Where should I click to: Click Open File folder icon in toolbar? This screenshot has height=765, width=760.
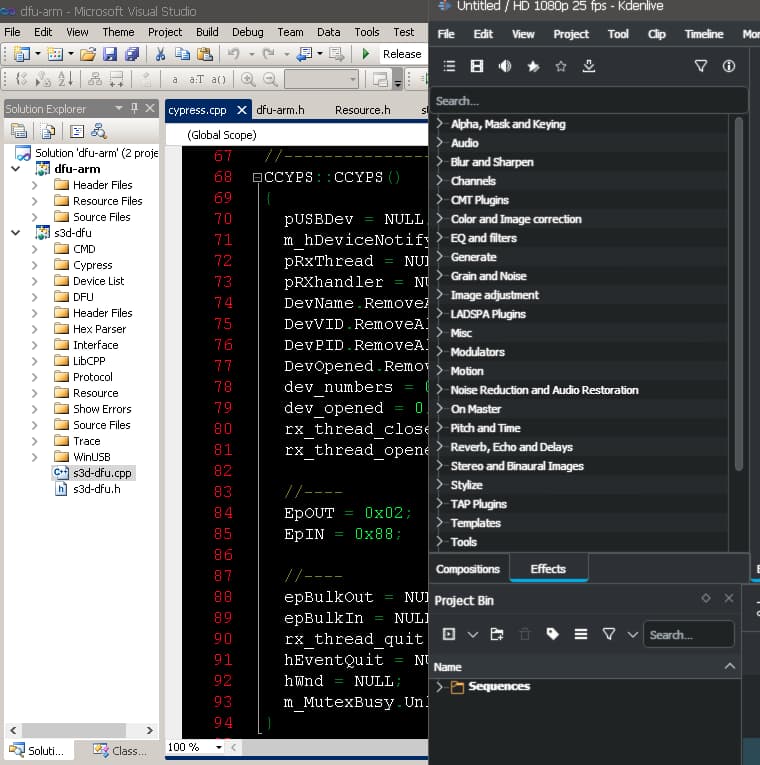click(x=88, y=54)
